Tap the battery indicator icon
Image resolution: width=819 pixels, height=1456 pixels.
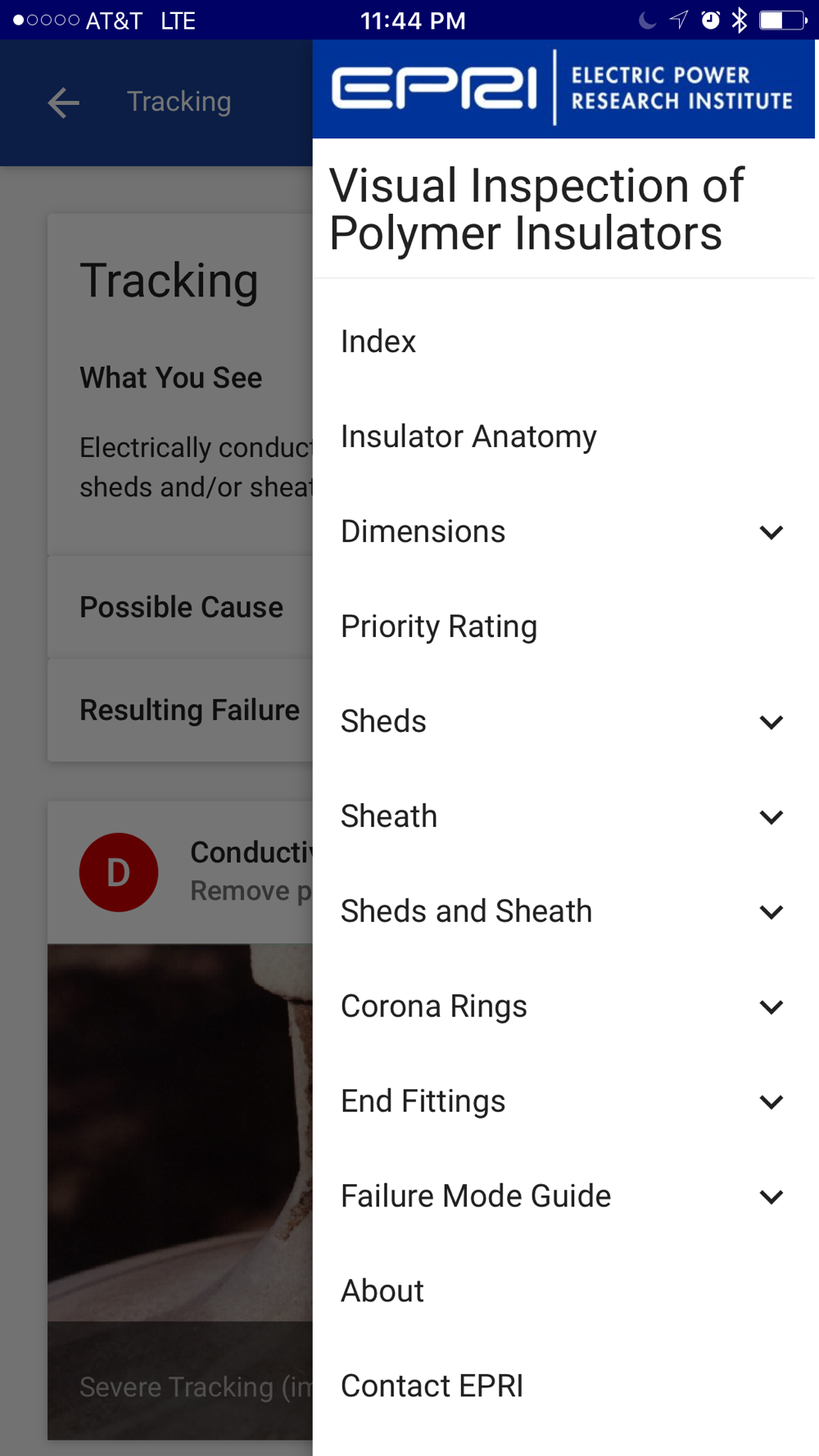point(783,20)
